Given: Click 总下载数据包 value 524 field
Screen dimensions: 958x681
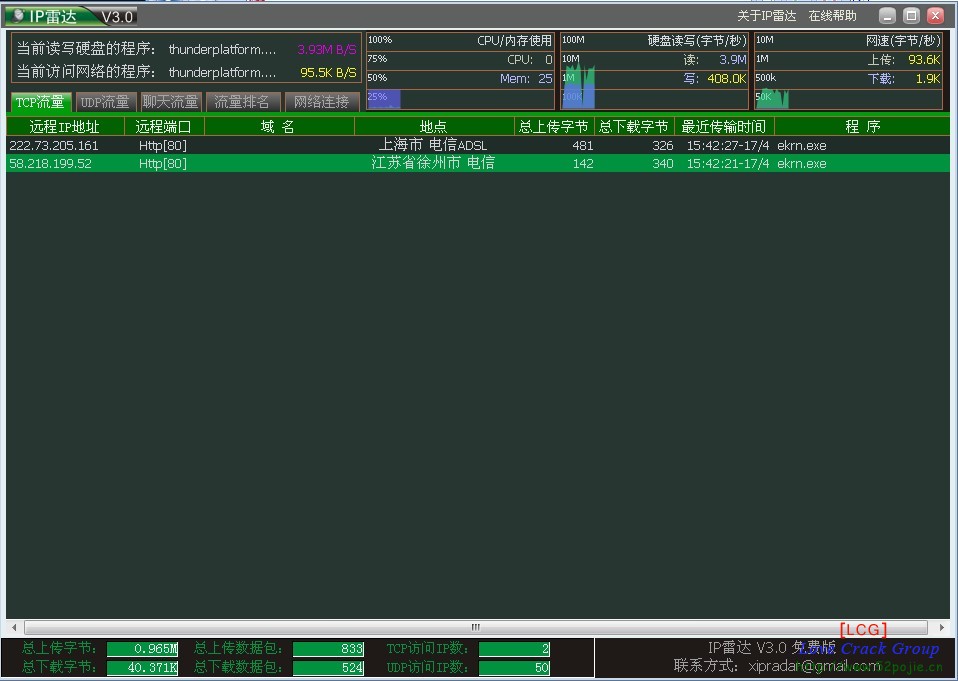Looking at the screenshot, I should (329, 668).
